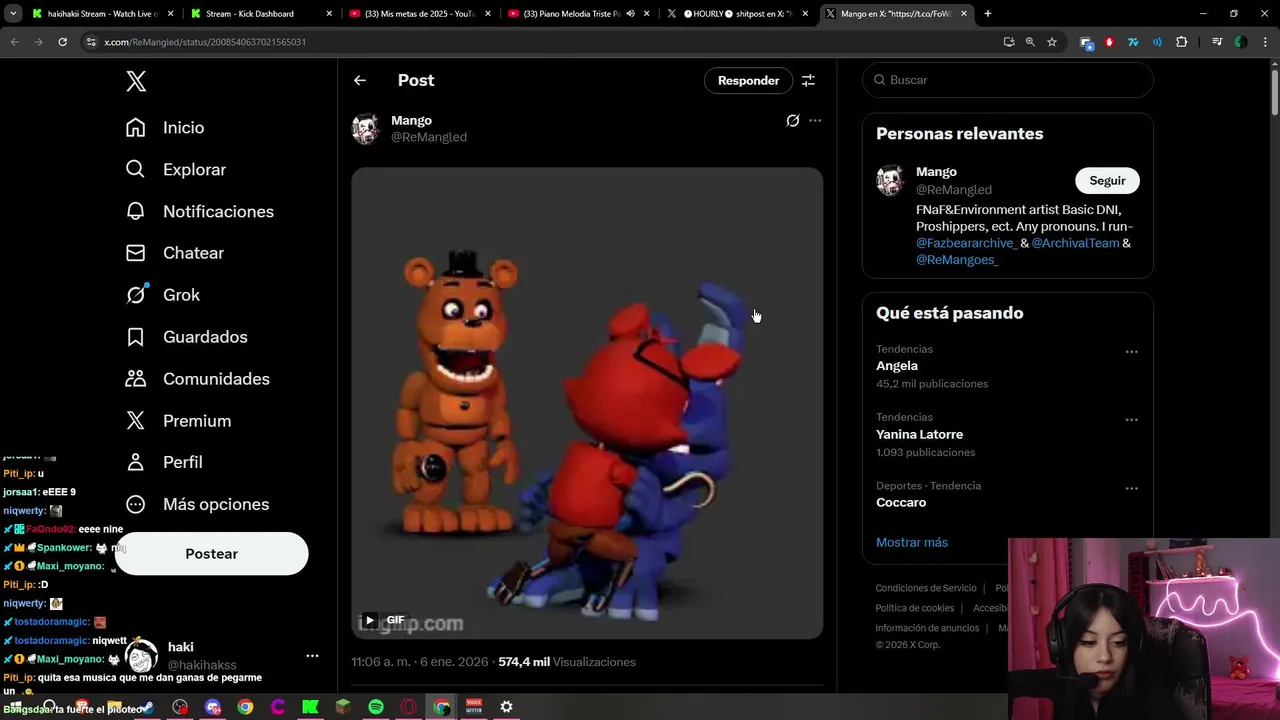Open the three-dot menu on Mango's post
The width and height of the screenshot is (1280, 720).
pyautogui.click(x=815, y=121)
